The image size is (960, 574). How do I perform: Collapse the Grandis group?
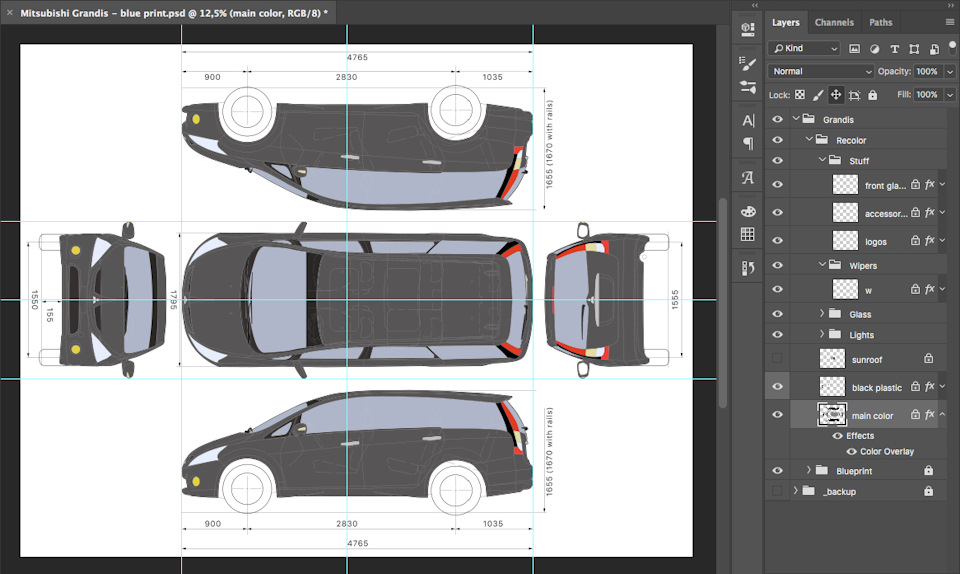click(x=796, y=119)
